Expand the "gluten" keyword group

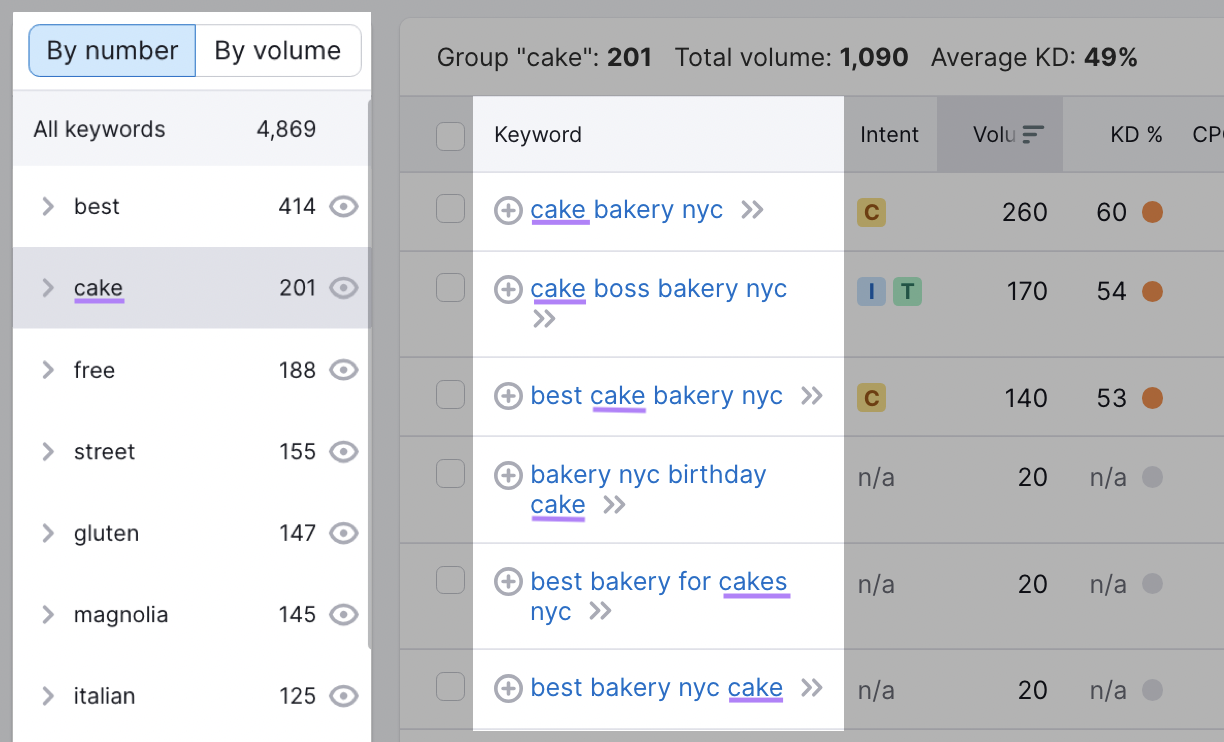tap(46, 533)
